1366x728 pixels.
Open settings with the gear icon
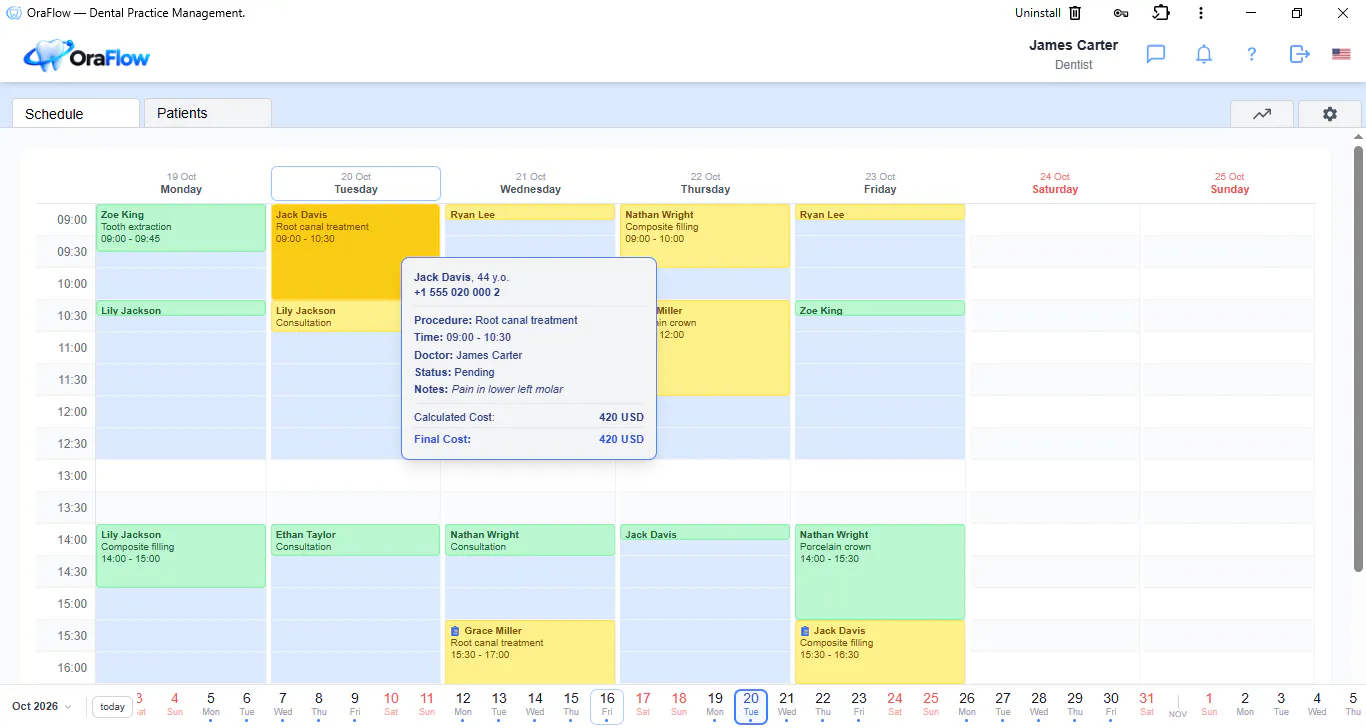[1330, 114]
